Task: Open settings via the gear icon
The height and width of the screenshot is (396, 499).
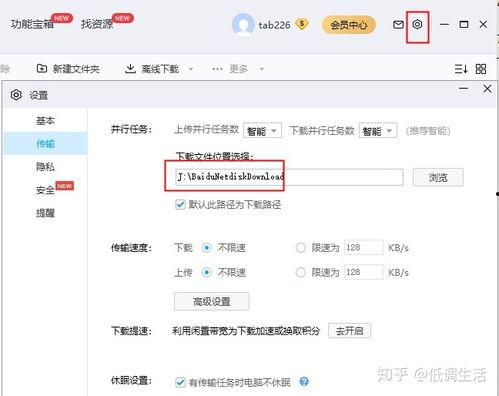Action: pos(417,25)
